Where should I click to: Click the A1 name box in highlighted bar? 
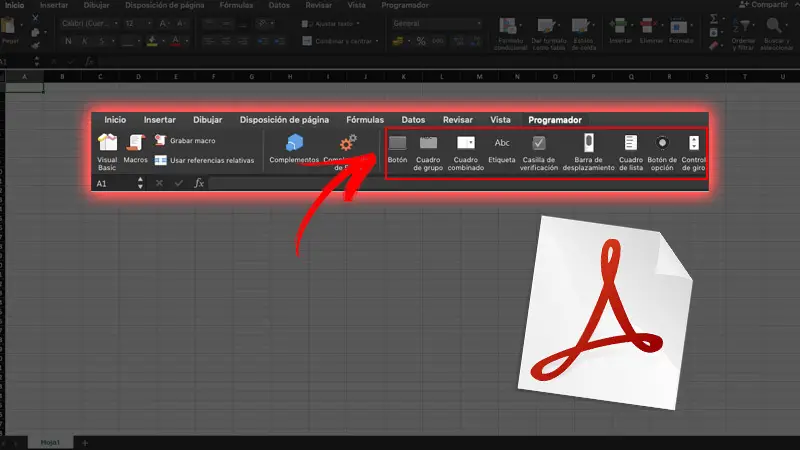(x=115, y=184)
